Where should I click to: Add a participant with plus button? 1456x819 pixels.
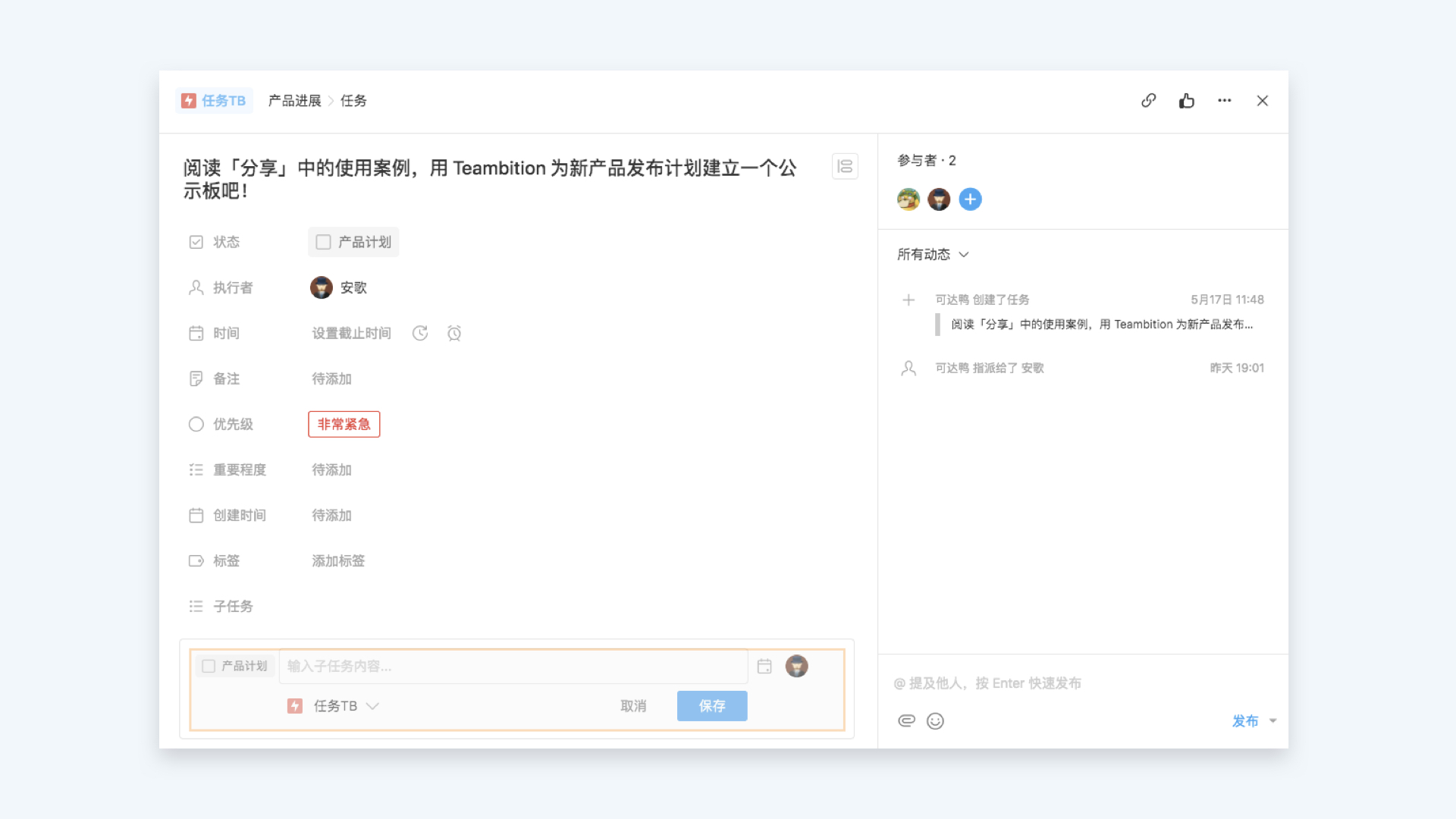[x=970, y=199]
